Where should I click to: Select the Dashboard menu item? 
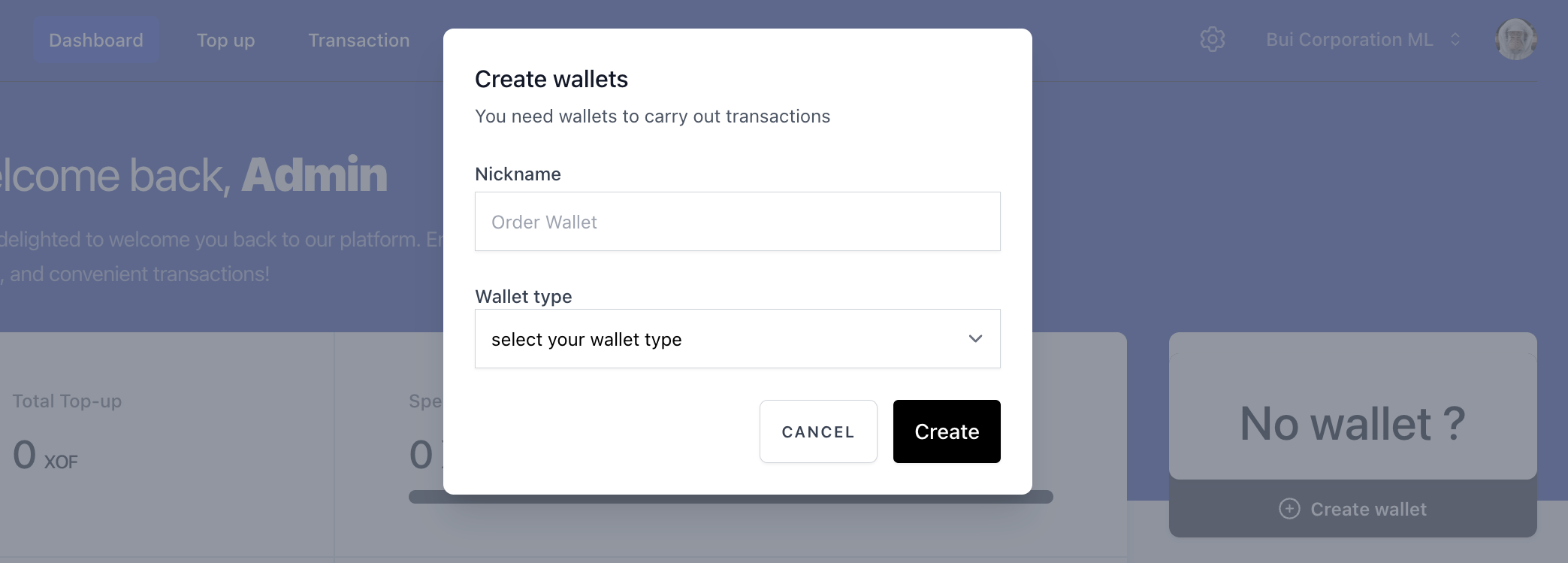95,39
